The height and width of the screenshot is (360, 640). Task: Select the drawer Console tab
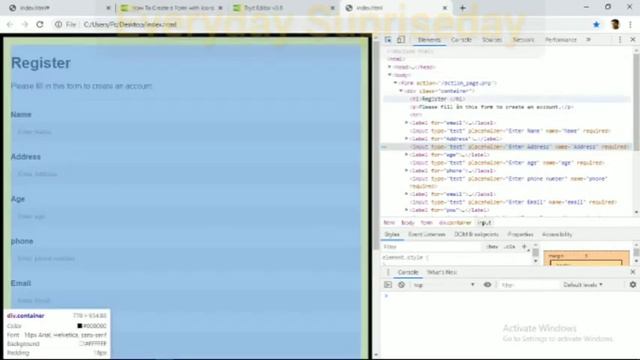[x=408, y=272]
